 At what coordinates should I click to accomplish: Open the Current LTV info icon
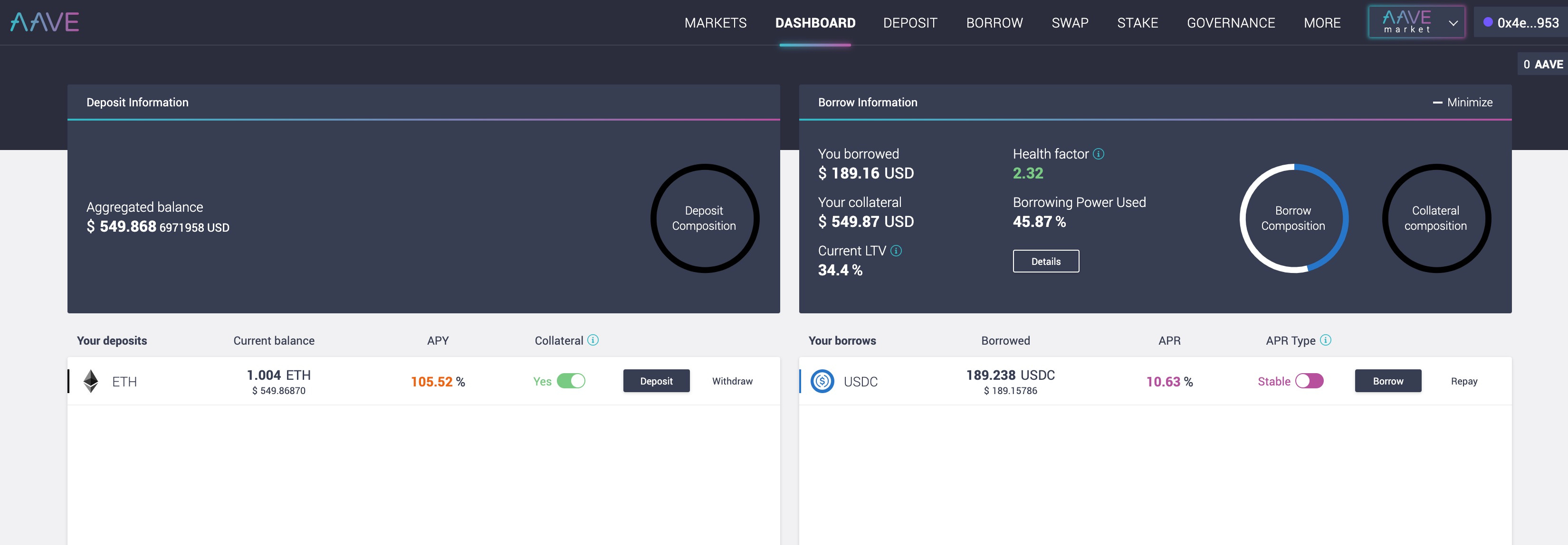[896, 251]
